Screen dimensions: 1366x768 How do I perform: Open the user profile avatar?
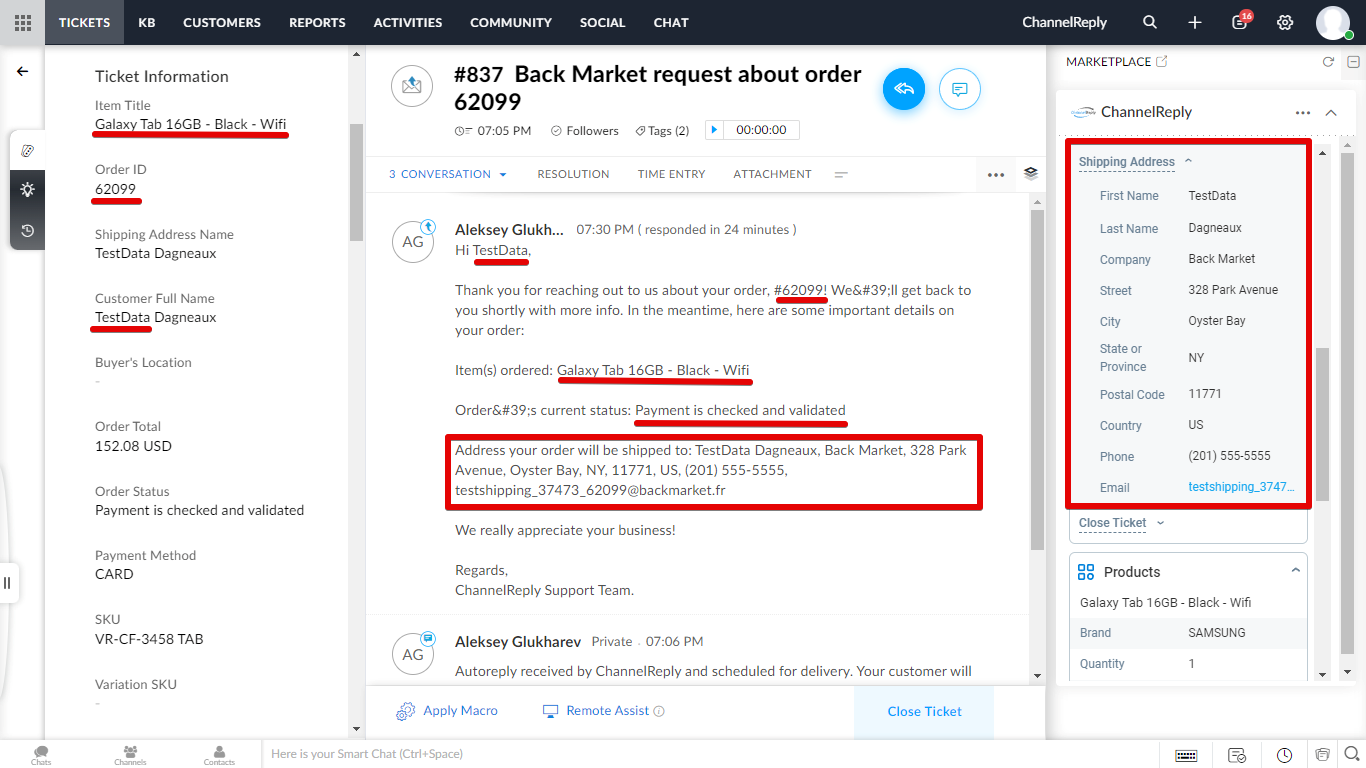1333,22
